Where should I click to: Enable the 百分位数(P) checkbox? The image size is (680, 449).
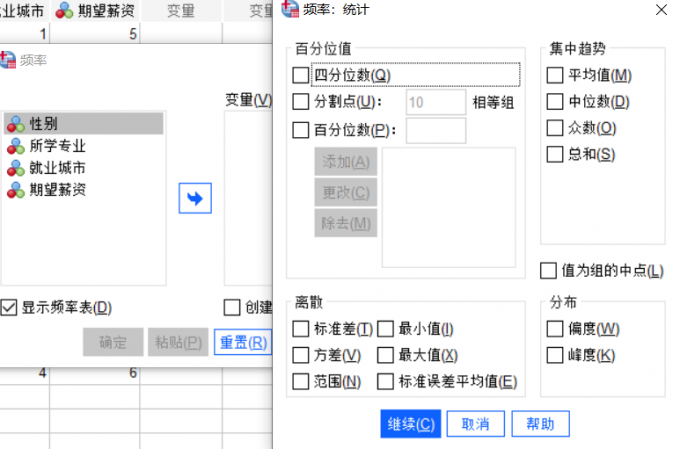coord(301,130)
